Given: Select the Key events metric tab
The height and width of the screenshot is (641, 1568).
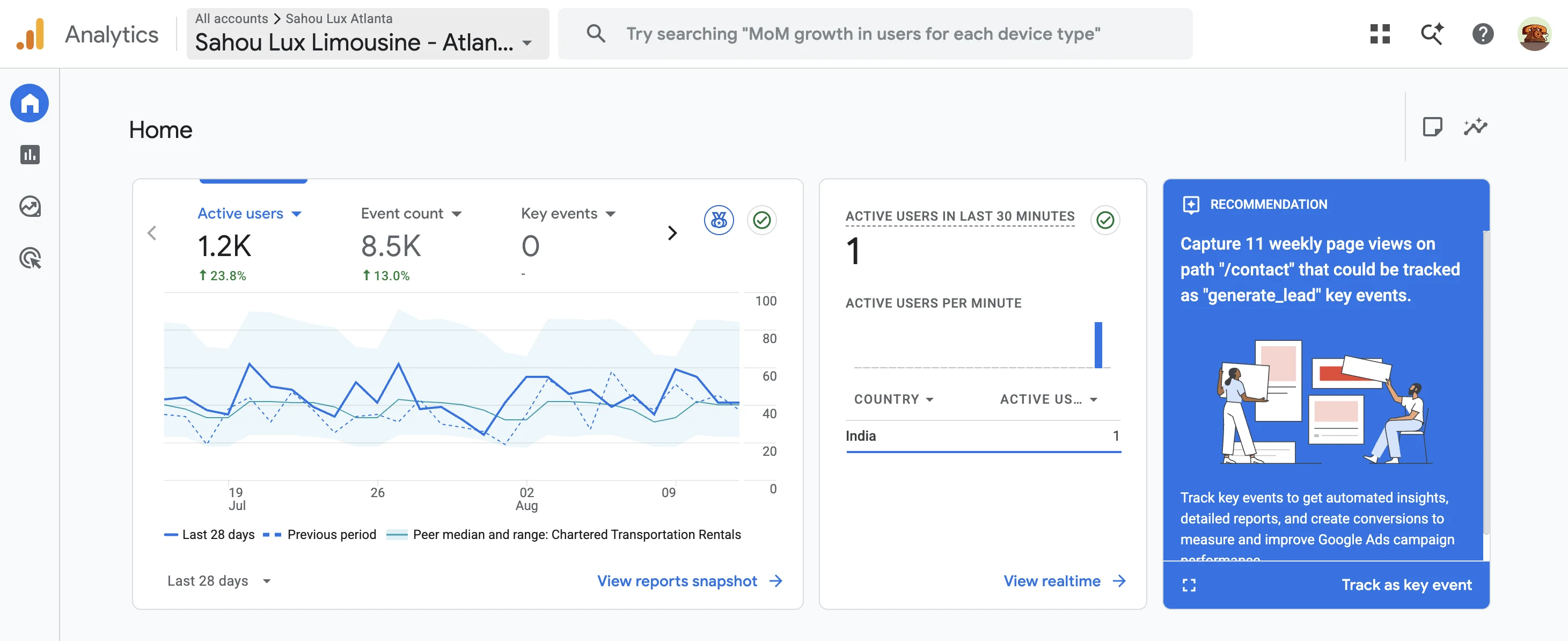Looking at the screenshot, I should click(568, 214).
